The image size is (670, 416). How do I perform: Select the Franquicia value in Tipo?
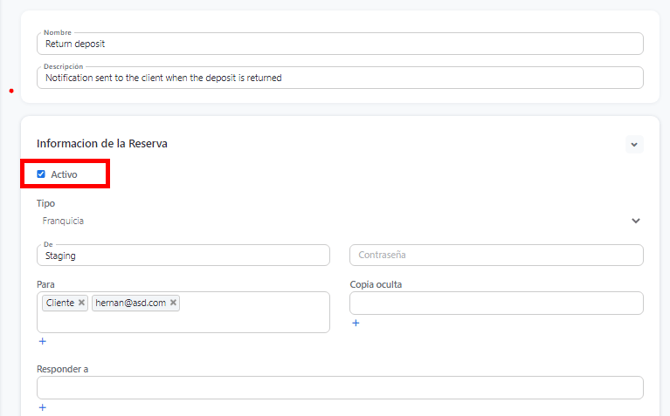coord(64,221)
